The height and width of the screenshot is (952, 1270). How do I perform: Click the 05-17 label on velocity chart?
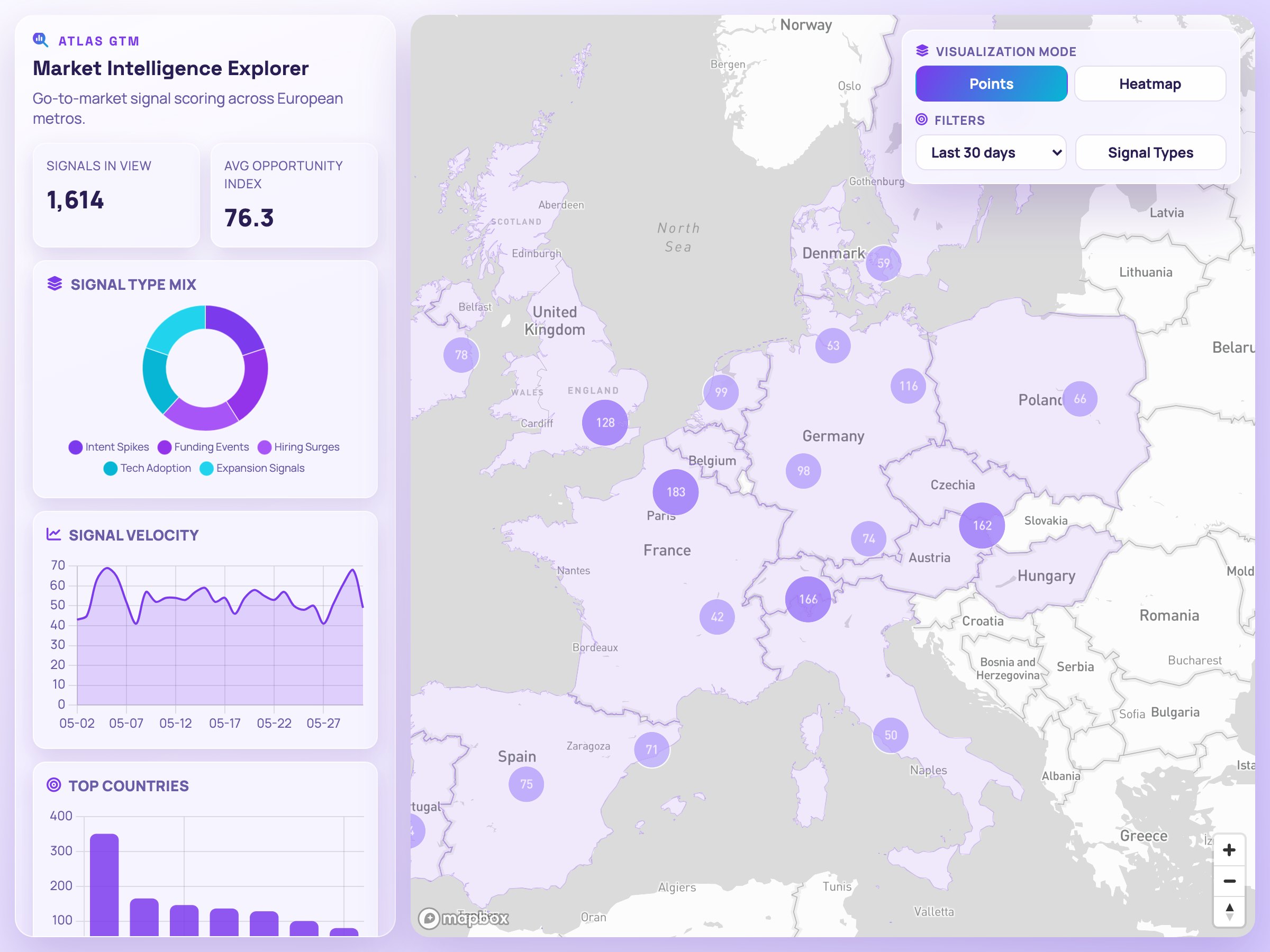point(224,723)
